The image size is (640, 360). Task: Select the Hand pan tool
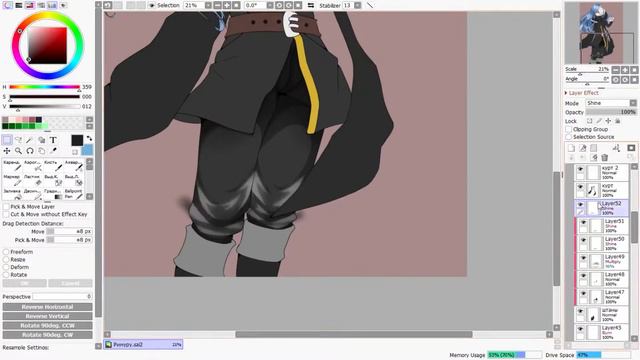pos(41,151)
